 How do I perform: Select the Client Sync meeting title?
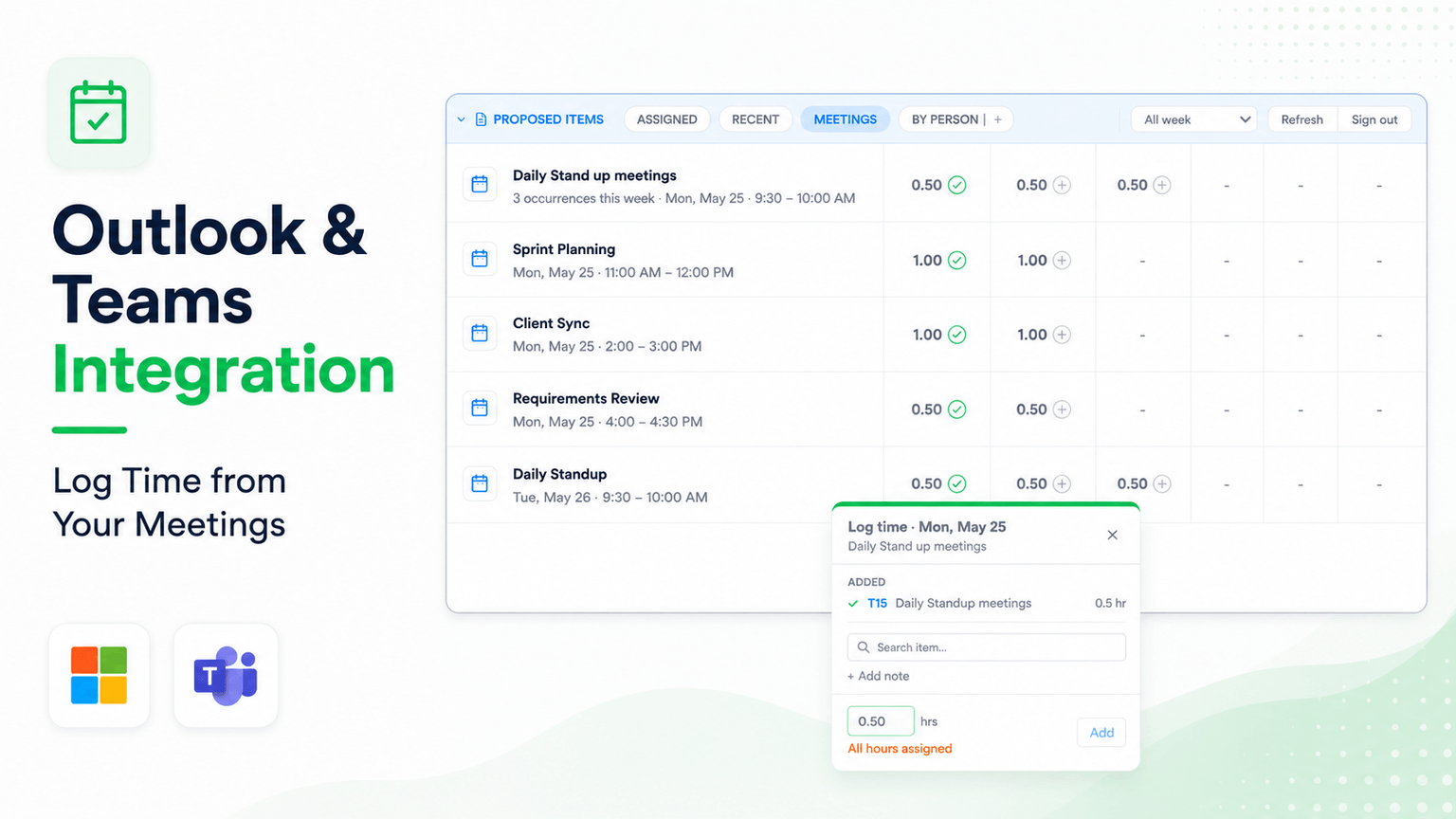click(x=551, y=323)
